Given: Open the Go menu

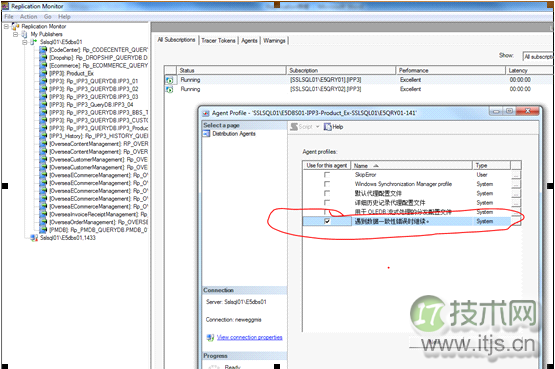Looking at the screenshot, I should point(48,17).
